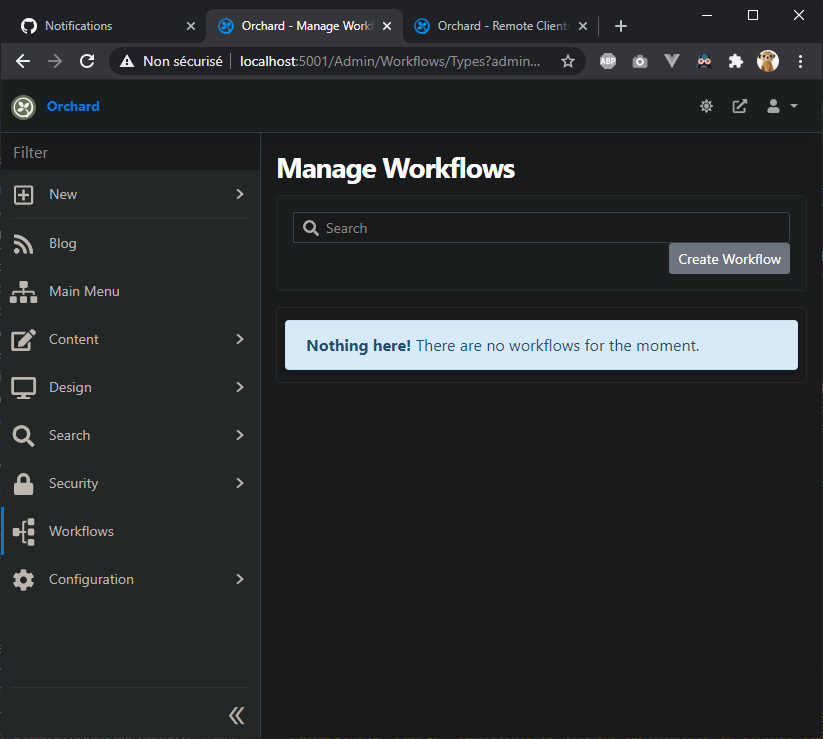
Task: Expand the Content submenu chevron
Action: pos(238,339)
